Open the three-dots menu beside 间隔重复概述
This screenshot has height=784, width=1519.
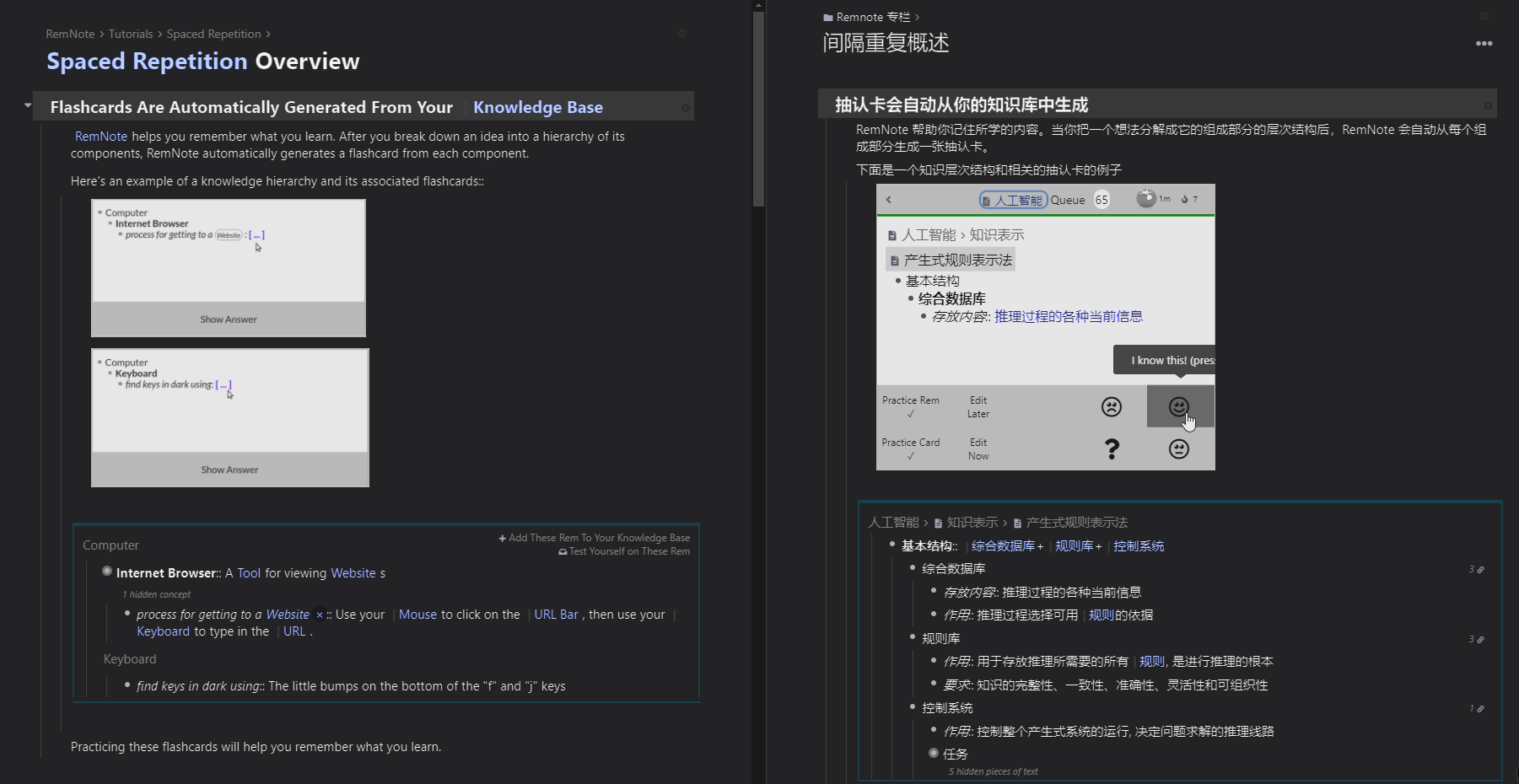(x=1484, y=43)
